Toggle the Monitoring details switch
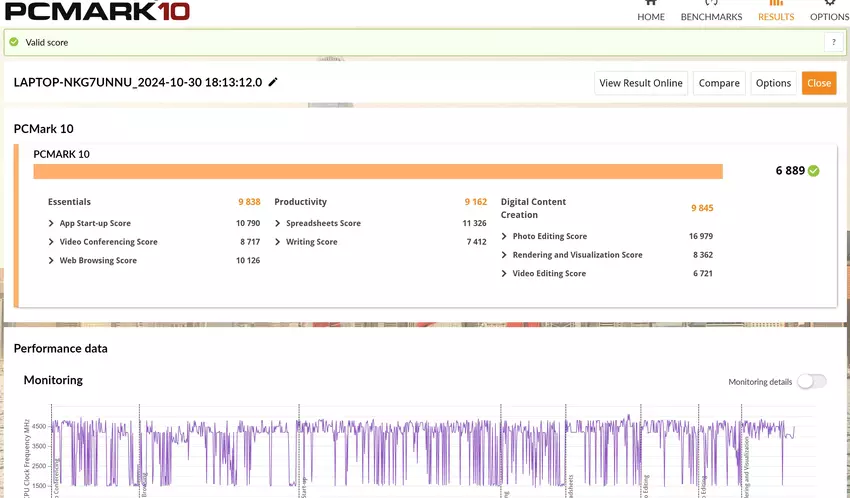This screenshot has height=498, width=850. point(811,381)
